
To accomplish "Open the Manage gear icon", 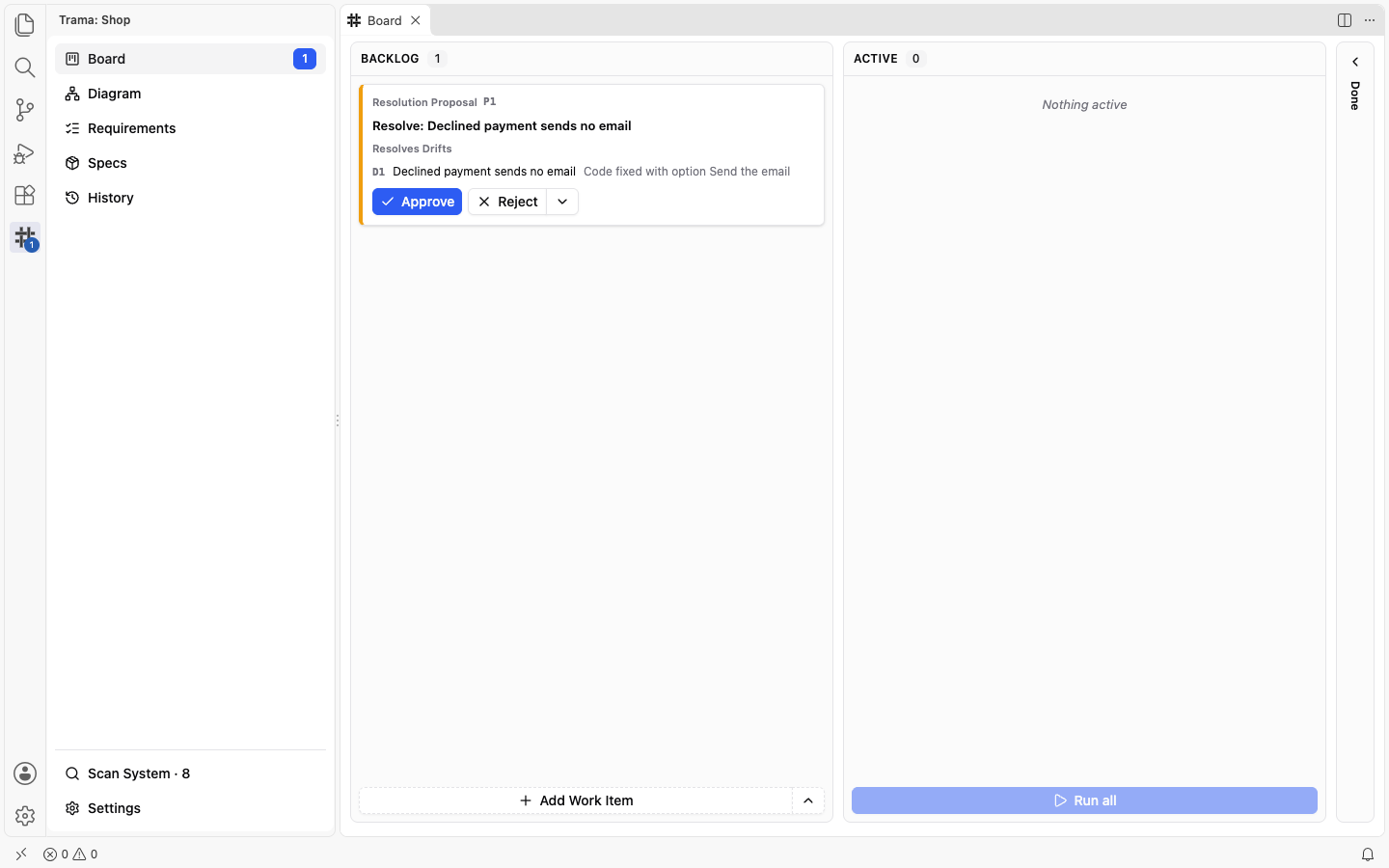I will (x=25, y=816).
